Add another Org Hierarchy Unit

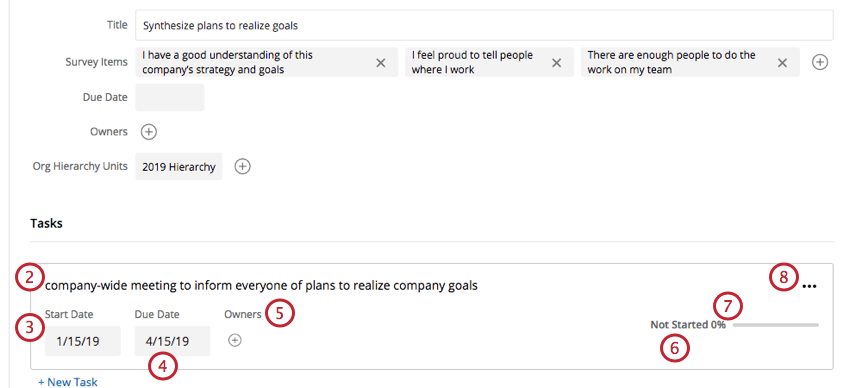point(242,166)
